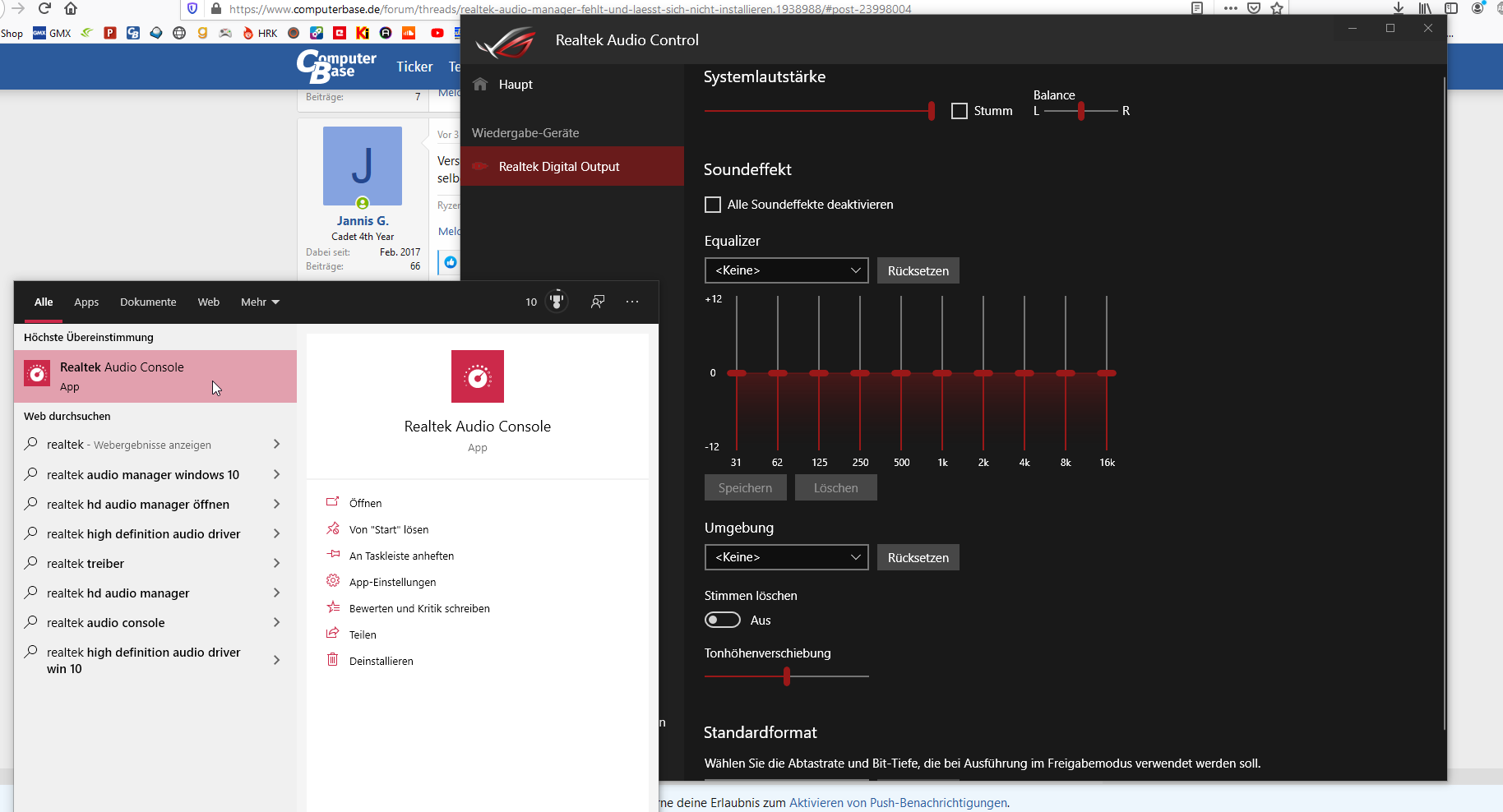Expand the Mehr search filter
This screenshot has height=812, width=1503.
click(260, 302)
